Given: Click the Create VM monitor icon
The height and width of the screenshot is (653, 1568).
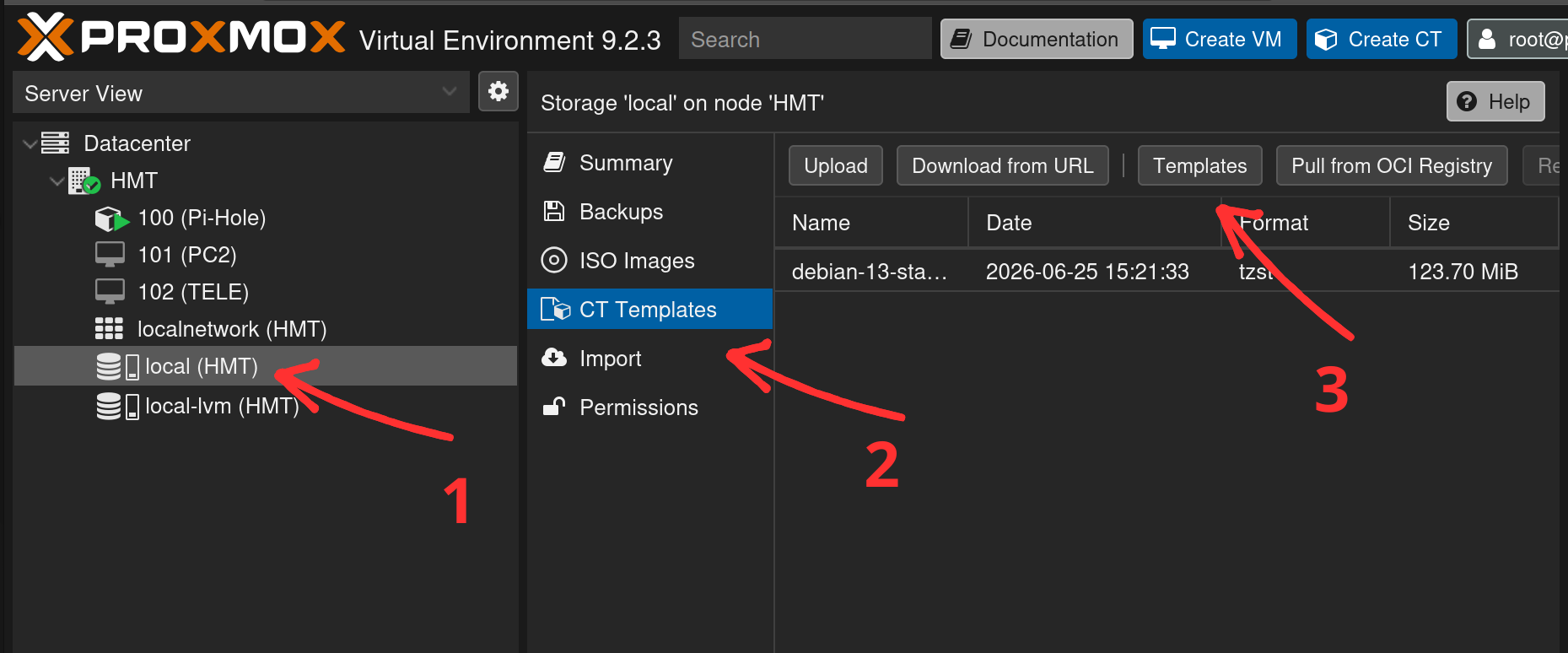Looking at the screenshot, I should [x=1163, y=39].
